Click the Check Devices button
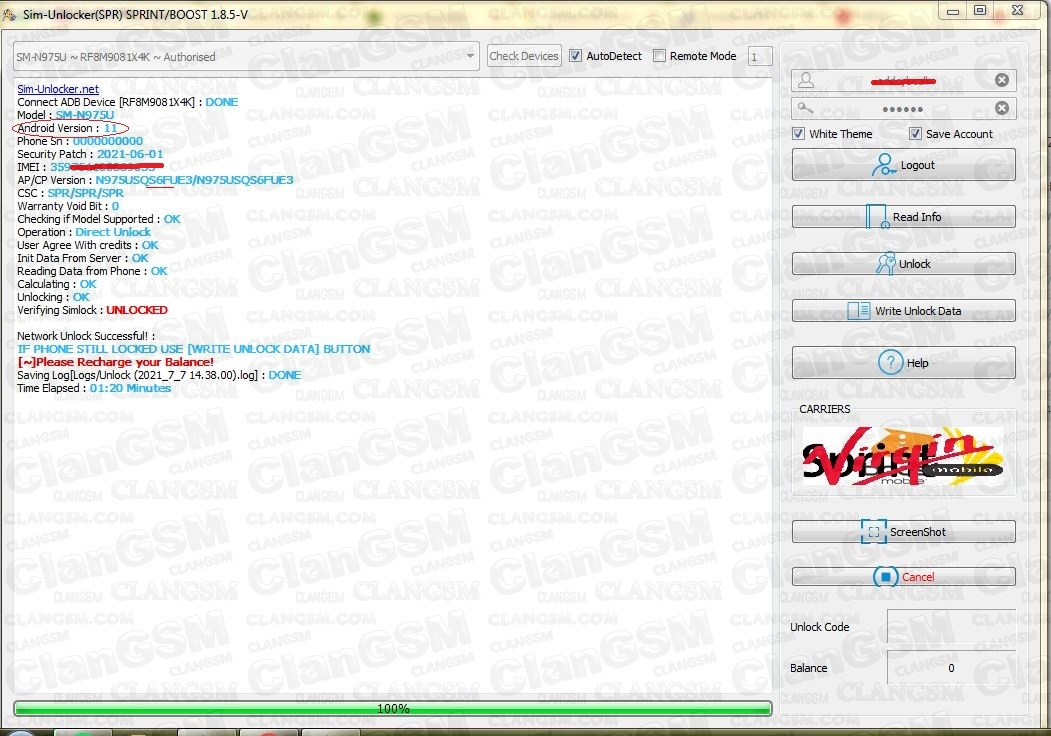The height and width of the screenshot is (736, 1051). coord(523,56)
